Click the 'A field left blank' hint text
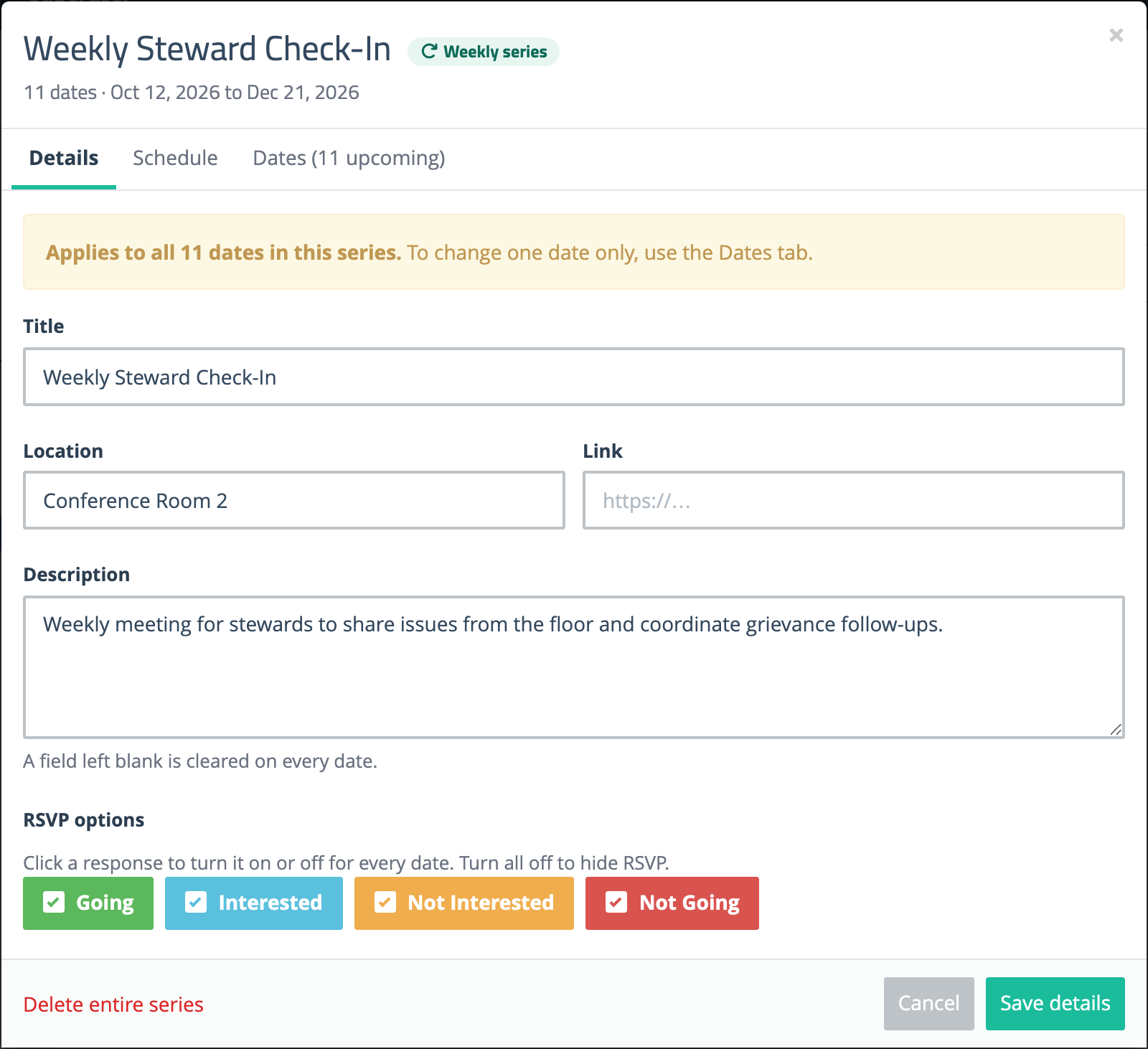The width and height of the screenshot is (1148, 1049). [200, 761]
